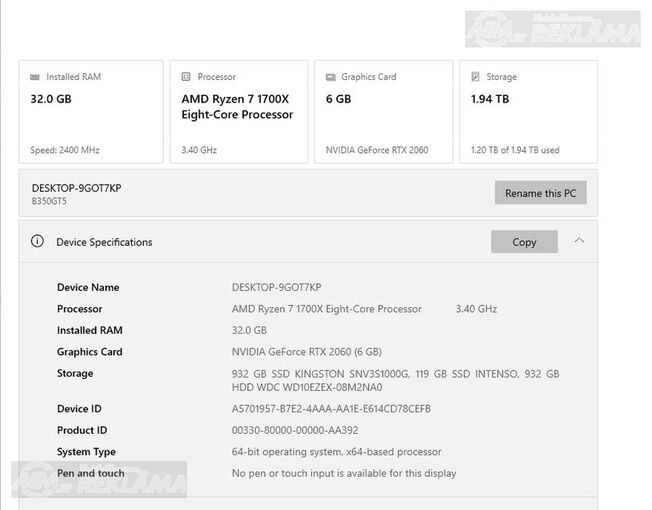
Task: Select the Installed RAM value 32.0 GB in specs
Action: pyautogui.click(x=249, y=330)
